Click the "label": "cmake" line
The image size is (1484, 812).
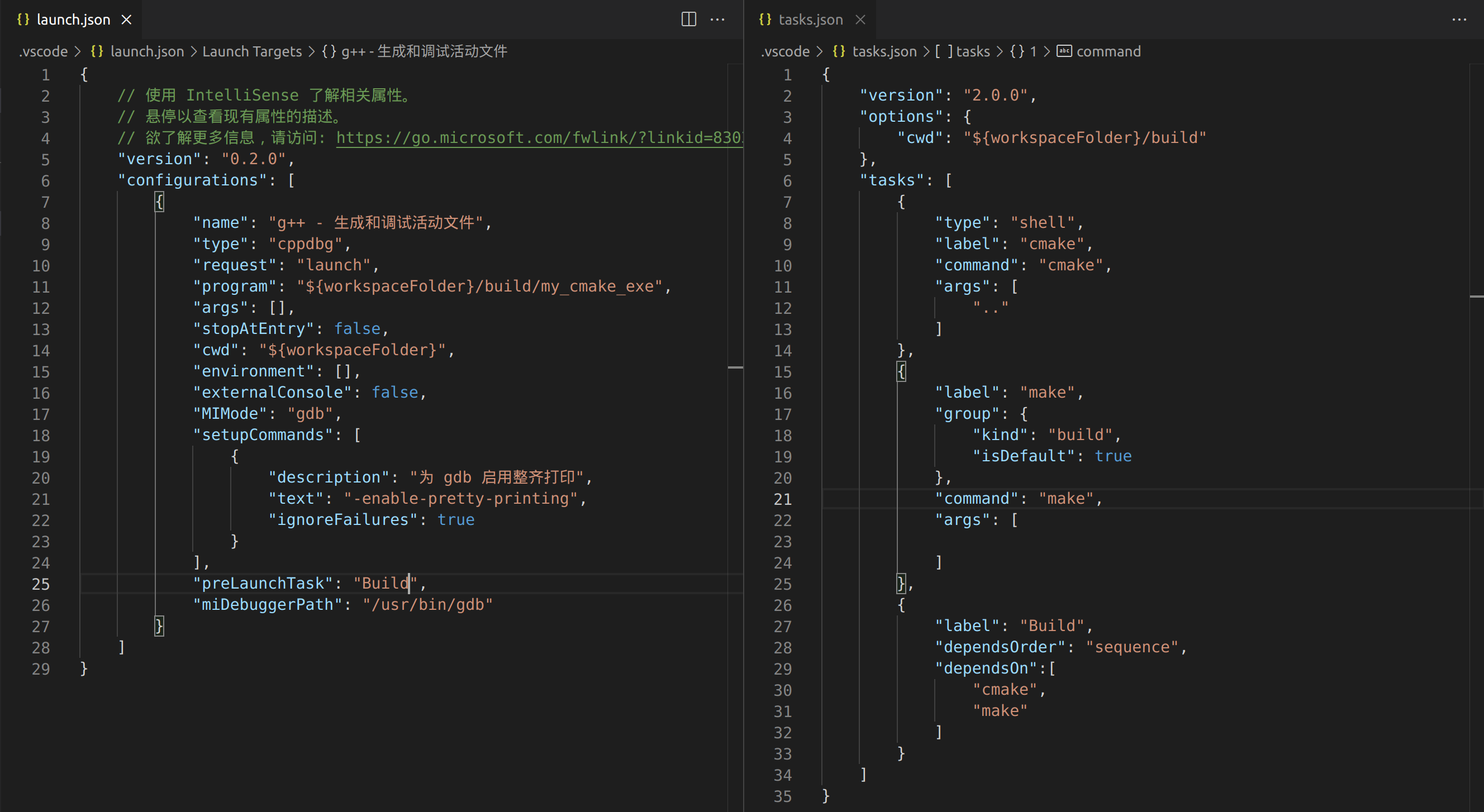click(x=1014, y=244)
